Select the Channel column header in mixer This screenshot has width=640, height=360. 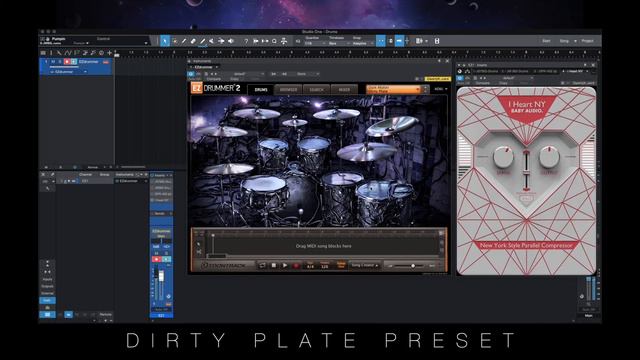(86, 175)
